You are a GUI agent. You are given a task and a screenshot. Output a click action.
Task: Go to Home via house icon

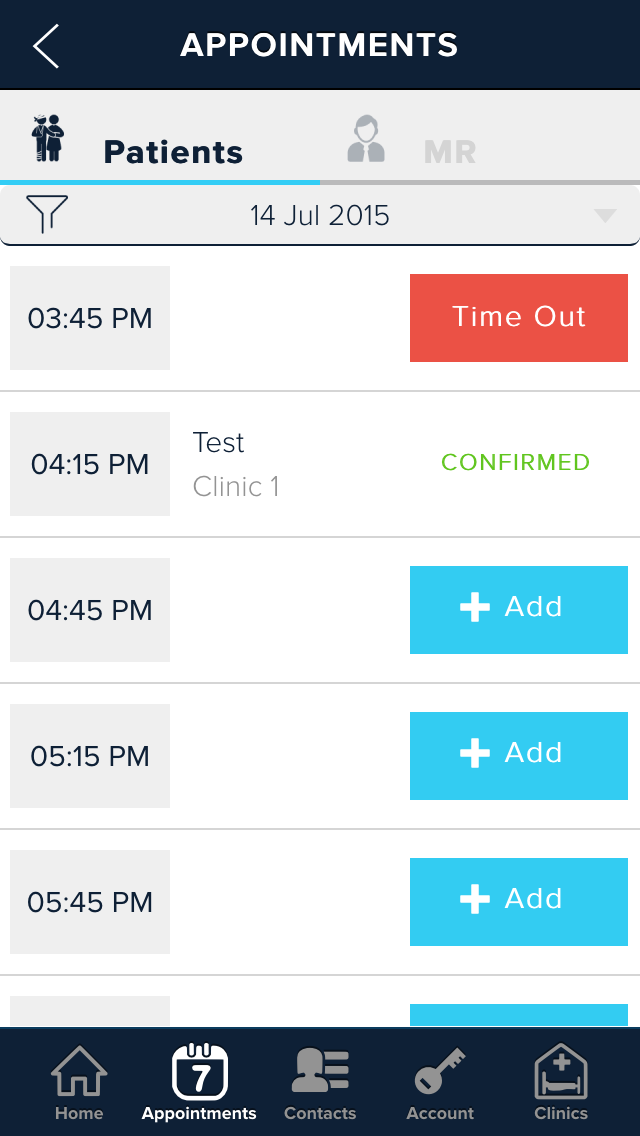click(x=79, y=1074)
